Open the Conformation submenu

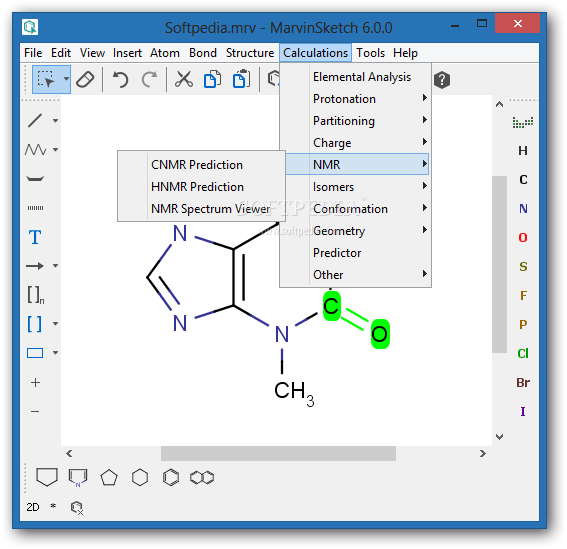[x=355, y=209]
